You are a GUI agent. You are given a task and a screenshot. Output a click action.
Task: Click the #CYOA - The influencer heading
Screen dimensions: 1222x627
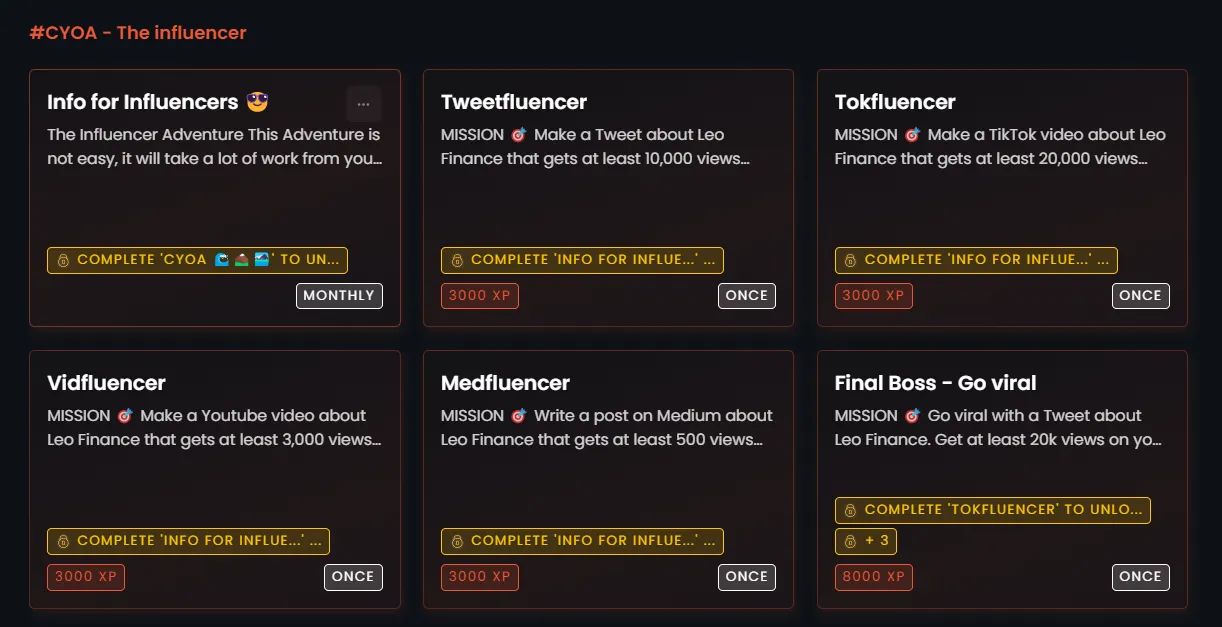[x=138, y=33]
